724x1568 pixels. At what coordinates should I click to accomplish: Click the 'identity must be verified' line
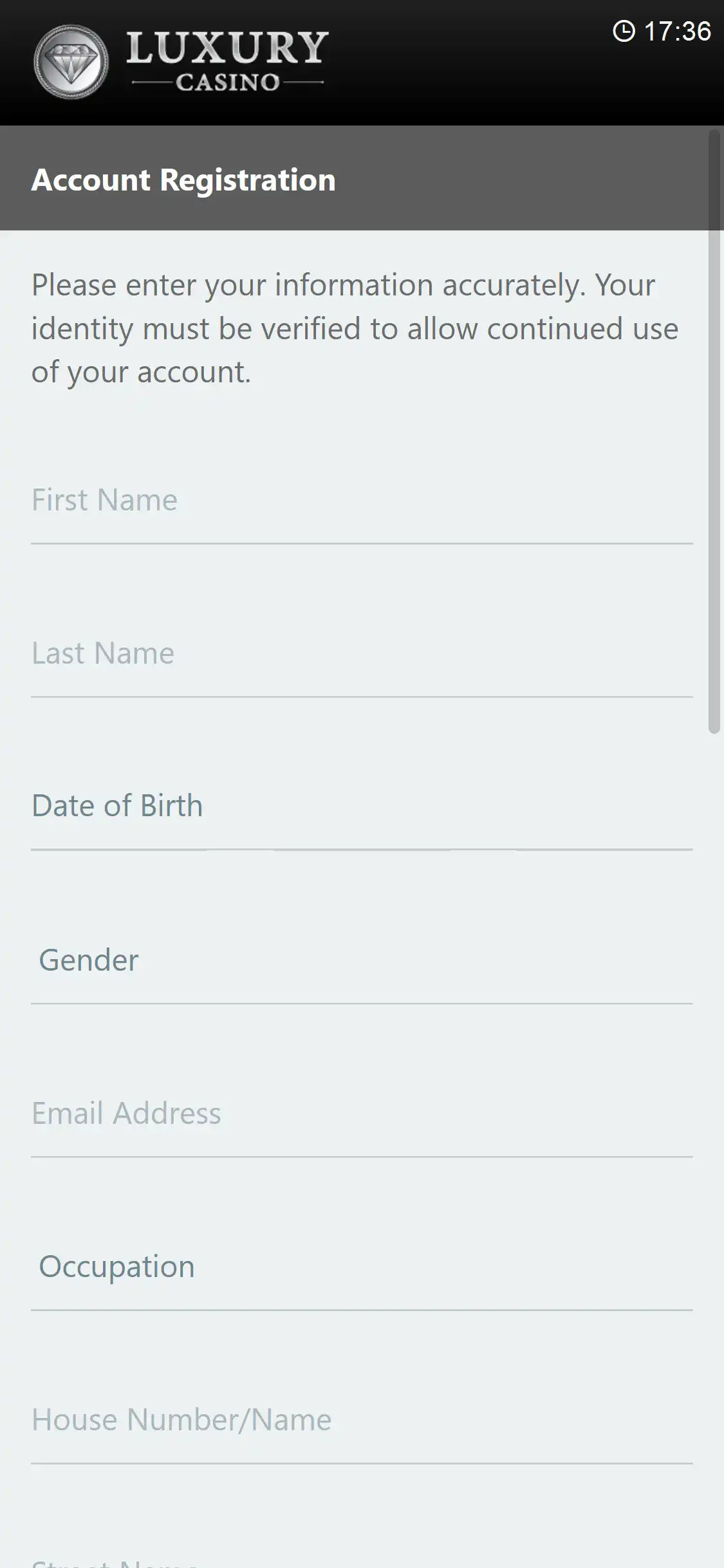(x=355, y=329)
